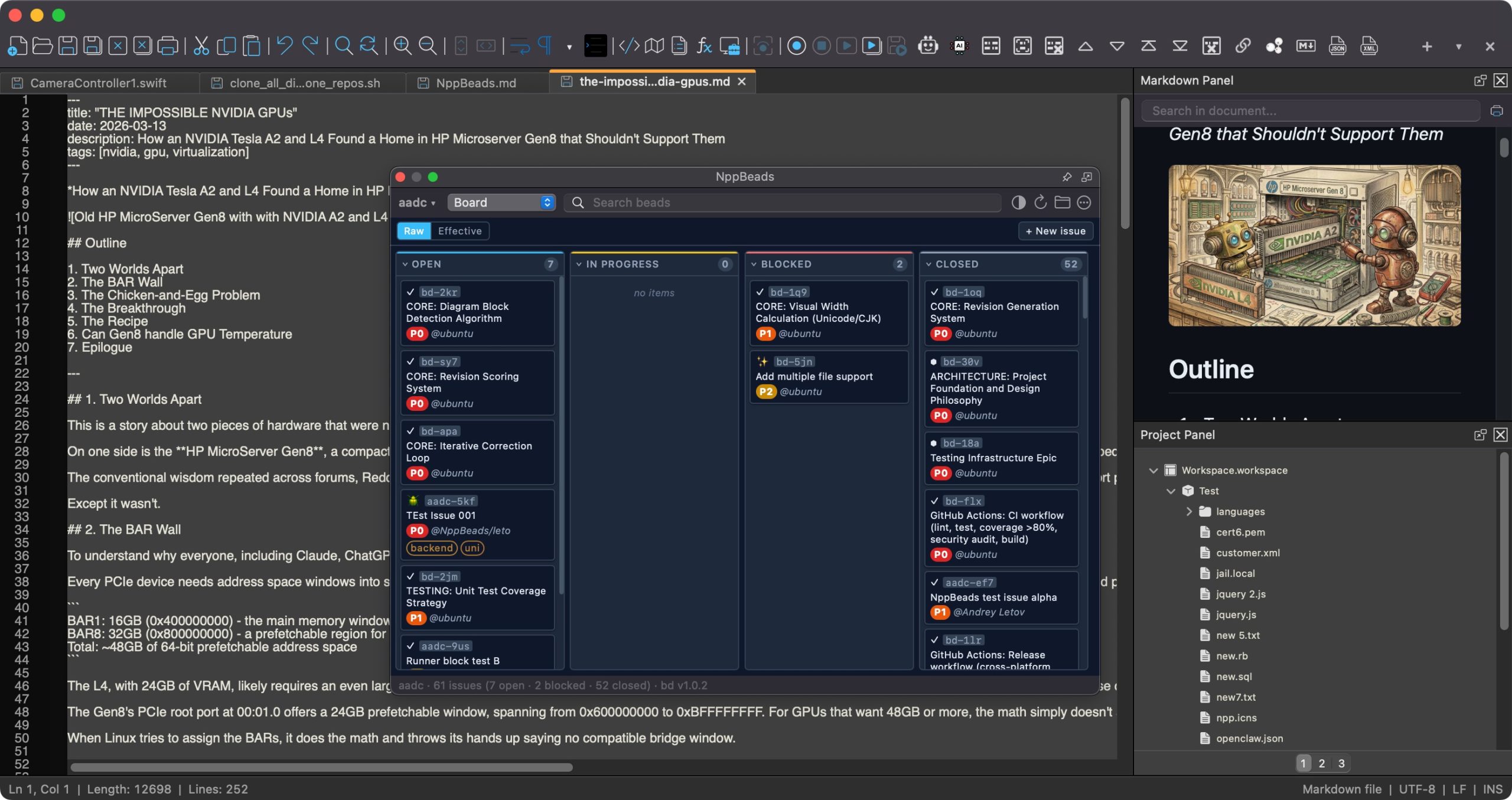Open the Board view dropdown
The height and width of the screenshot is (800, 1512).
point(501,203)
